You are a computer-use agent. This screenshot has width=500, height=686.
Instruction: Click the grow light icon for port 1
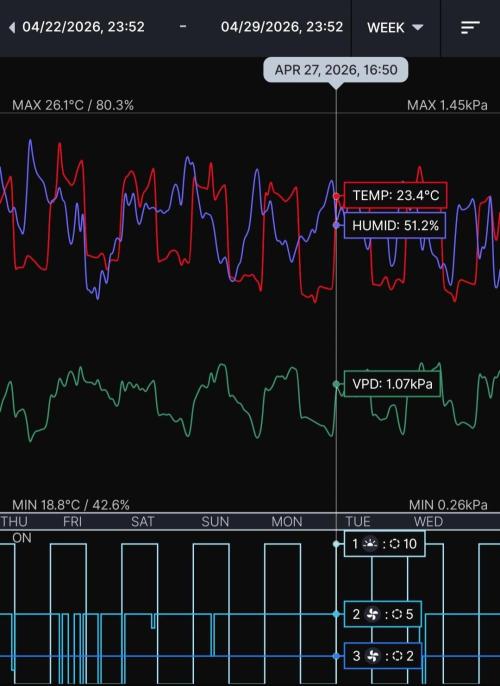[x=371, y=544]
